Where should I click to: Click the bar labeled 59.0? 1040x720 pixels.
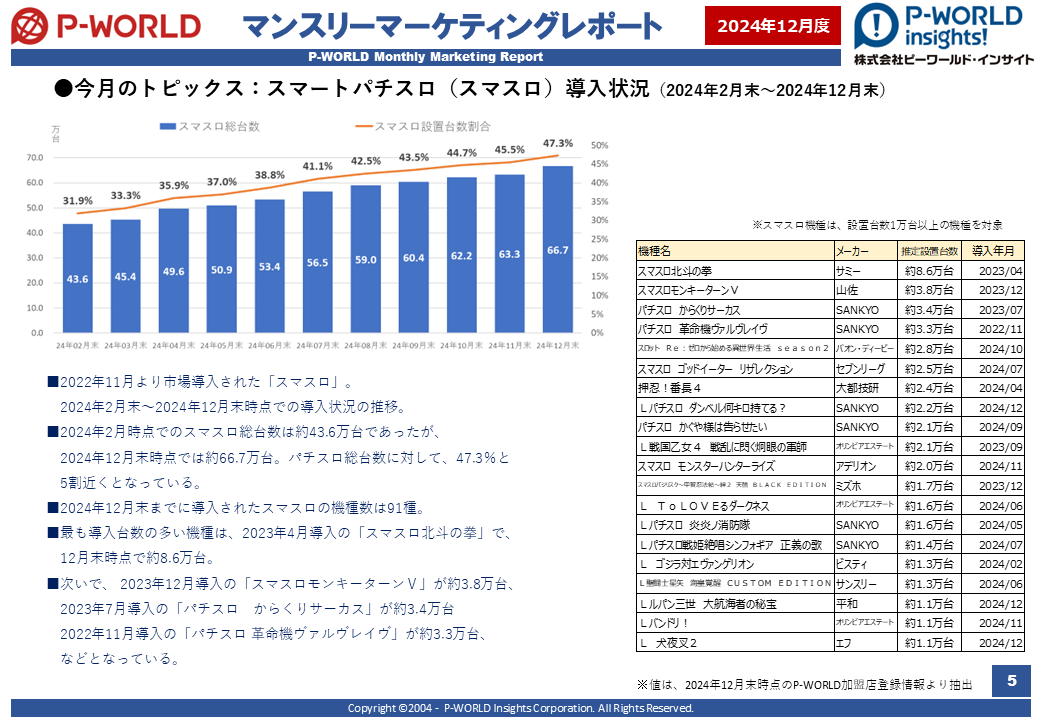pos(365,259)
